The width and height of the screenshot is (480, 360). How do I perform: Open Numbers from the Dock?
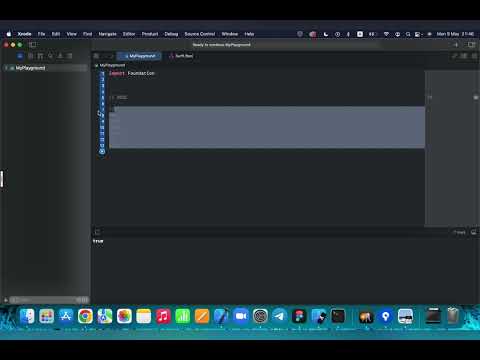pyautogui.click(x=183, y=316)
